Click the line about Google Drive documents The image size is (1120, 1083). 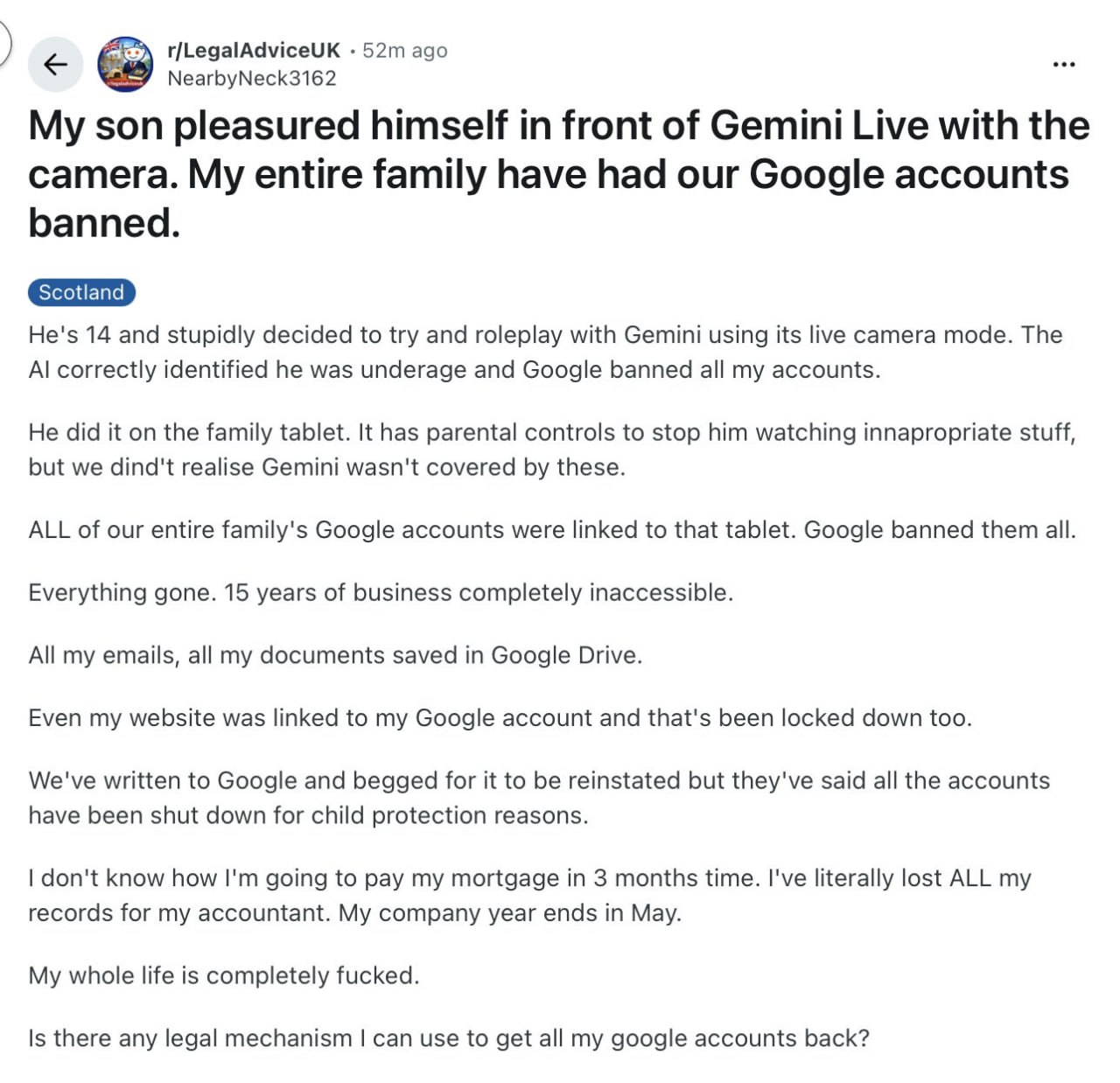point(335,655)
